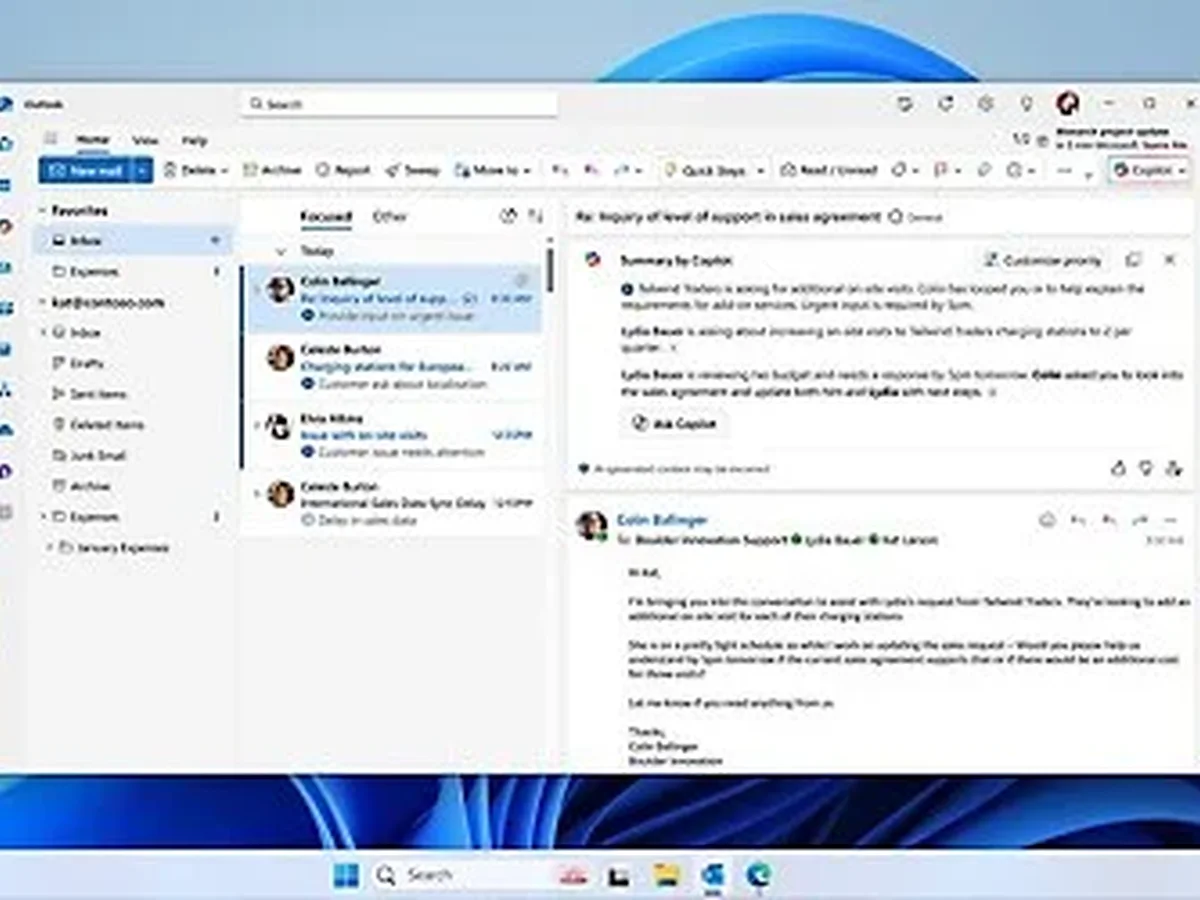Archive the selected message via toolbar
This screenshot has width=1200, height=900.
[273, 171]
